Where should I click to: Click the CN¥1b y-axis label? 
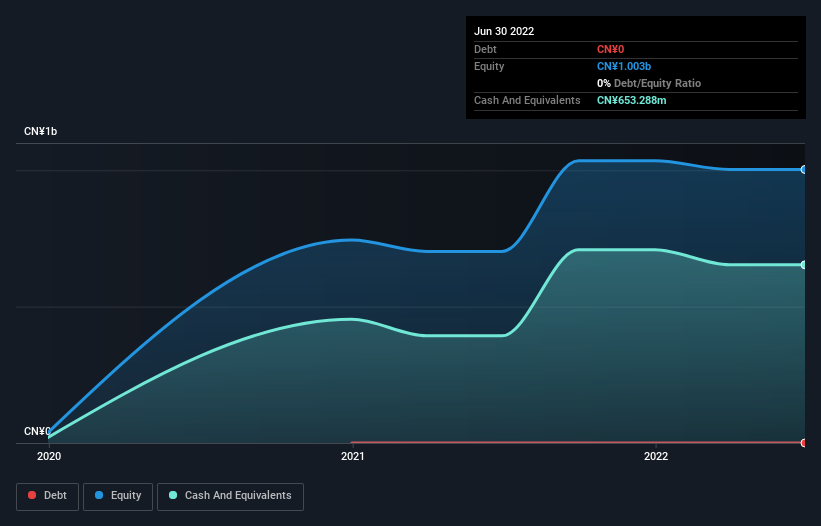[x=40, y=131]
